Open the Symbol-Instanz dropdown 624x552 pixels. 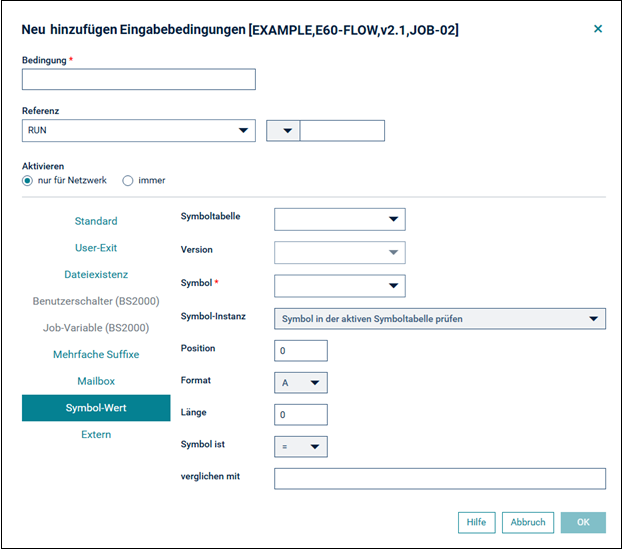440,319
